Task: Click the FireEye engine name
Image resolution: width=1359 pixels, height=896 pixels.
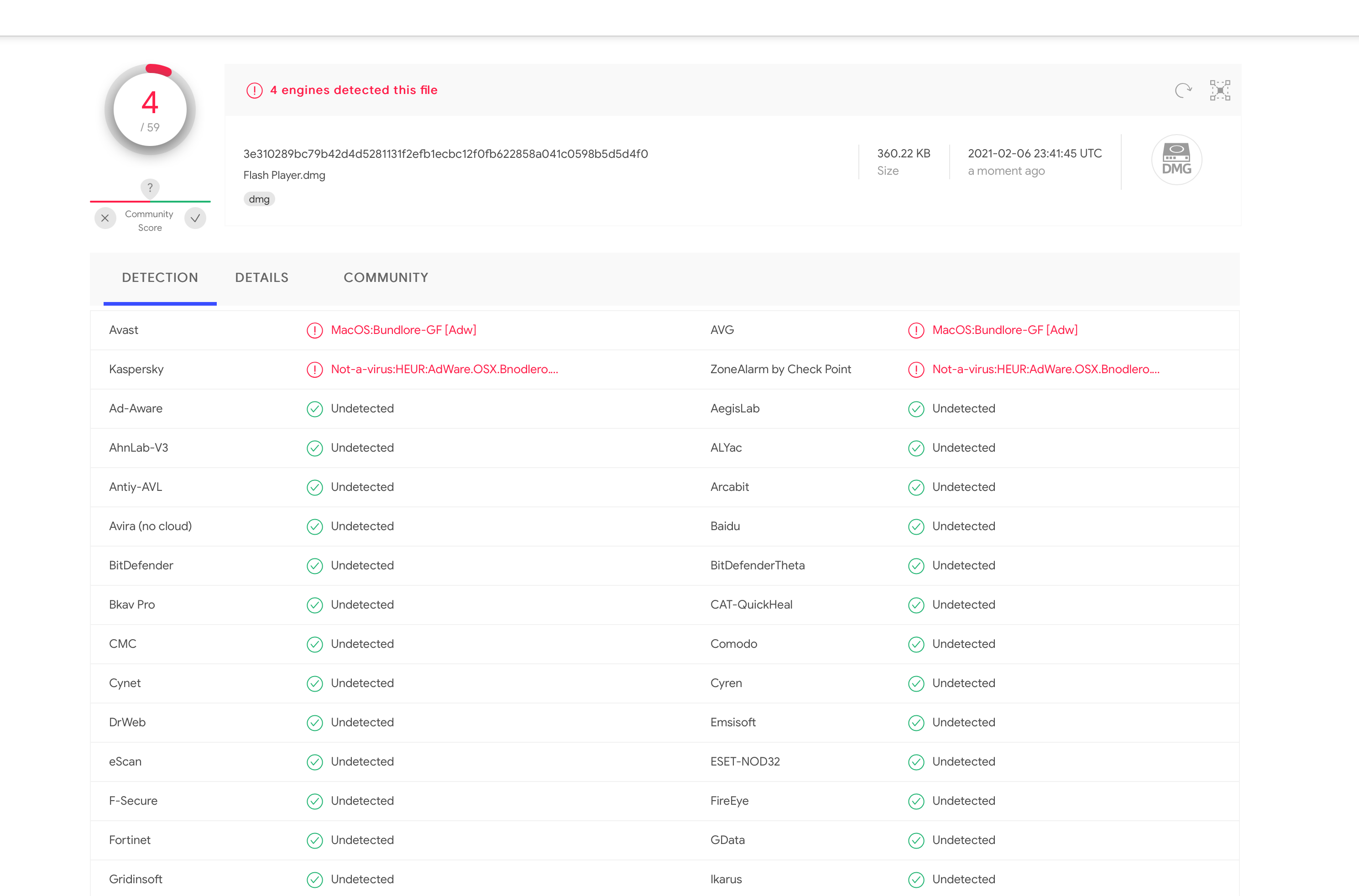Action: 729,801
